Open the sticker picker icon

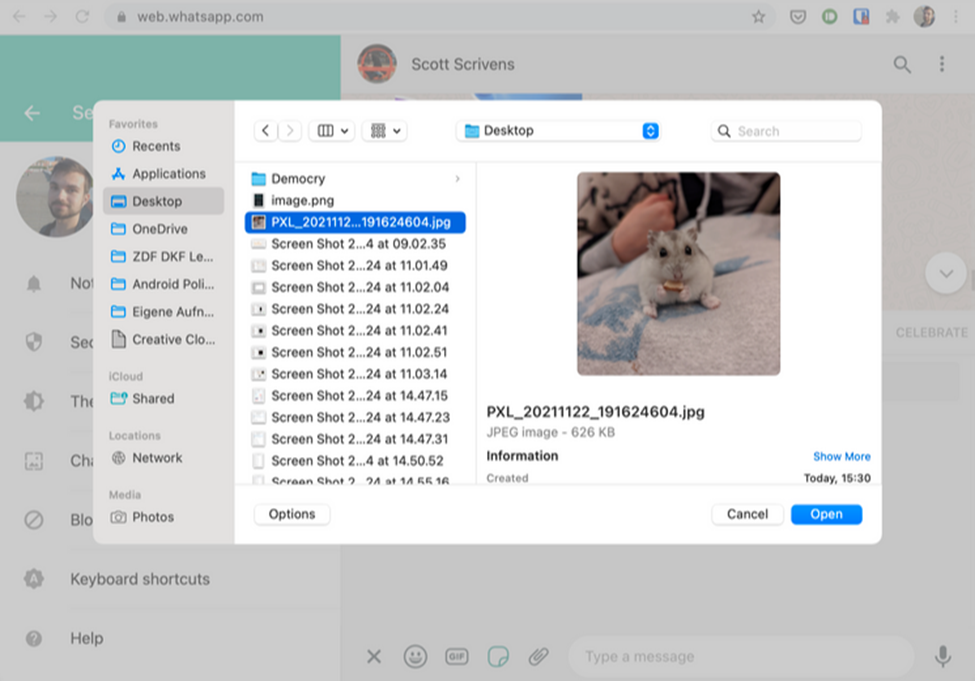(x=498, y=656)
